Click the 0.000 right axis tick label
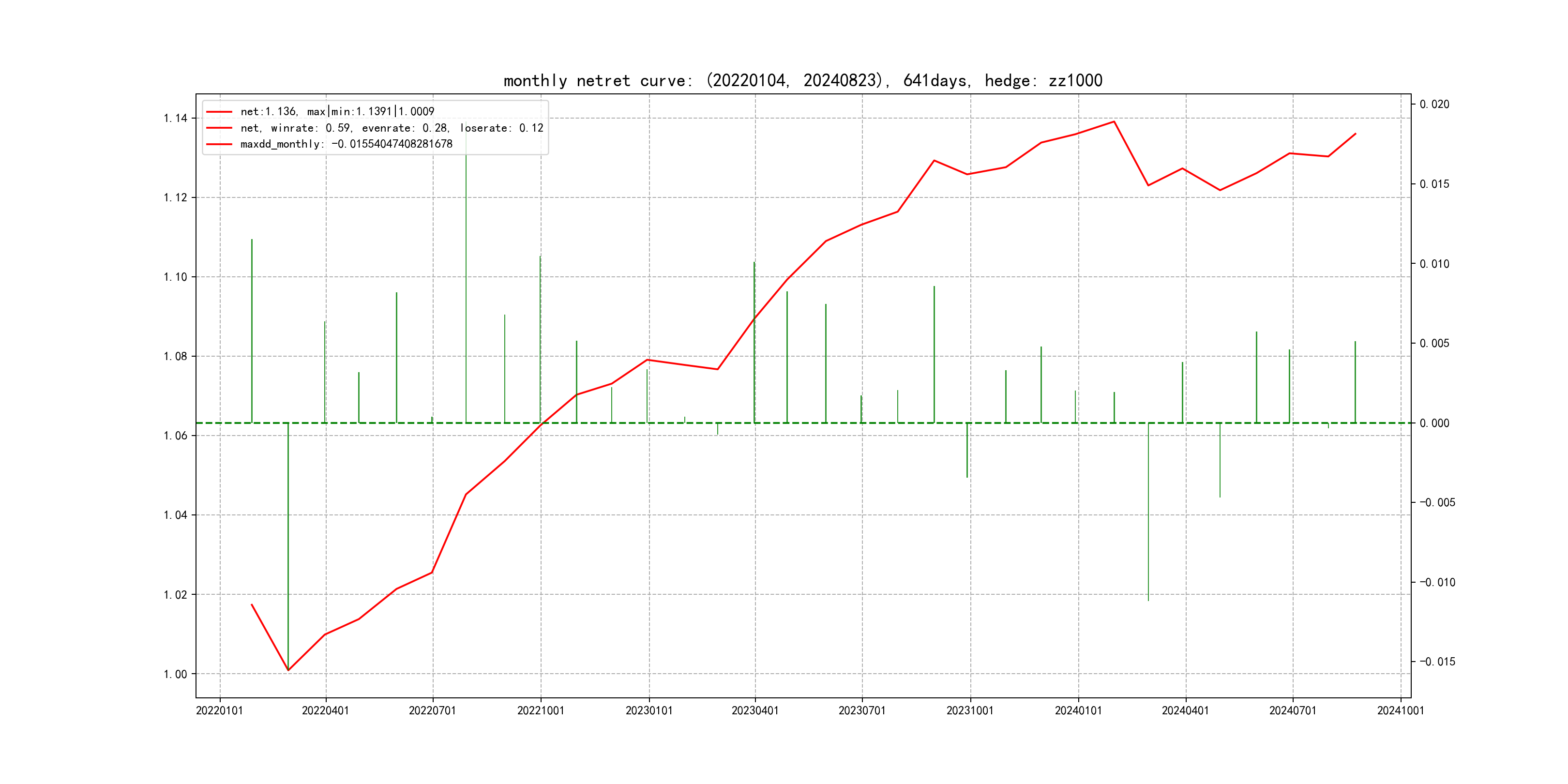 click(x=1435, y=423)
